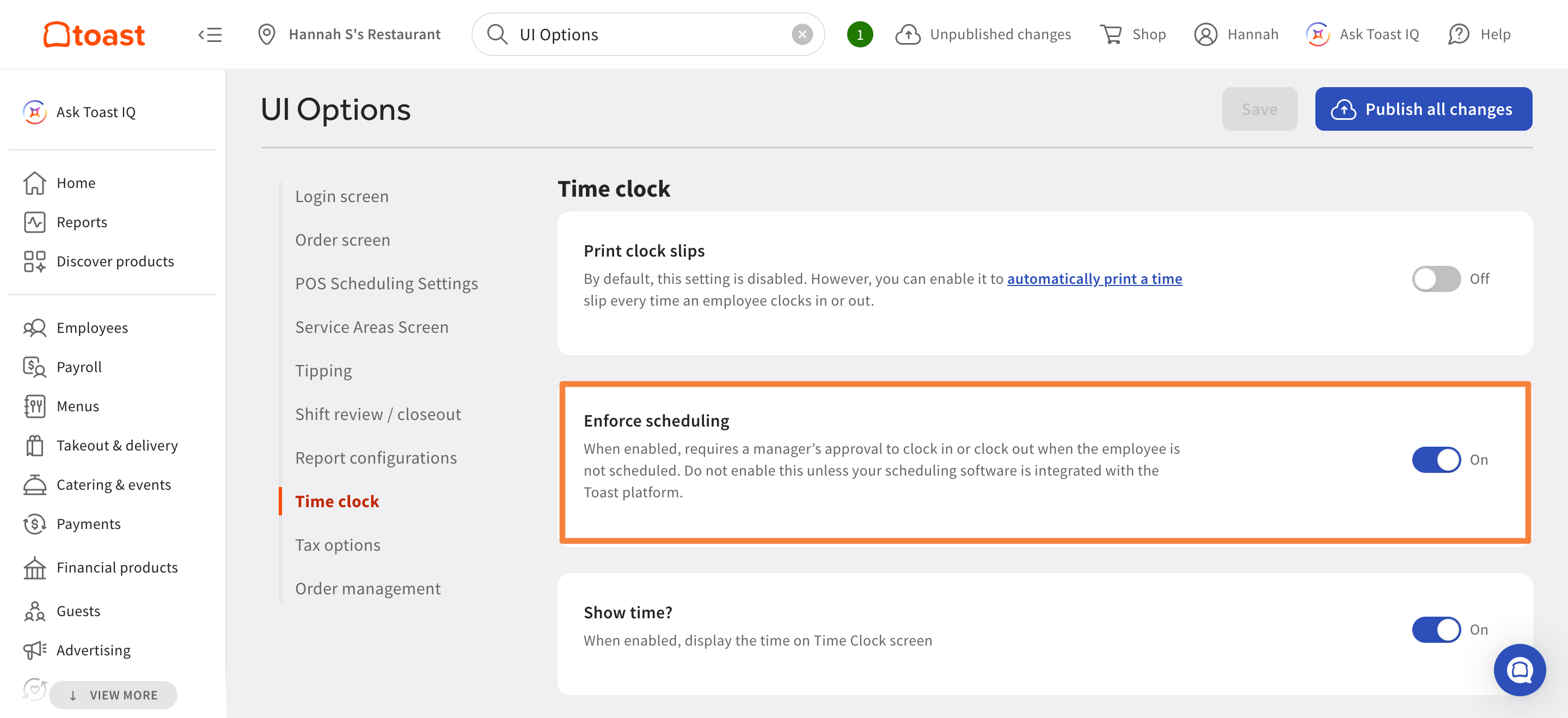Click the Toast logo
Image resolution: width=1568 pixels, height=718 pixels.
point(94,34)
